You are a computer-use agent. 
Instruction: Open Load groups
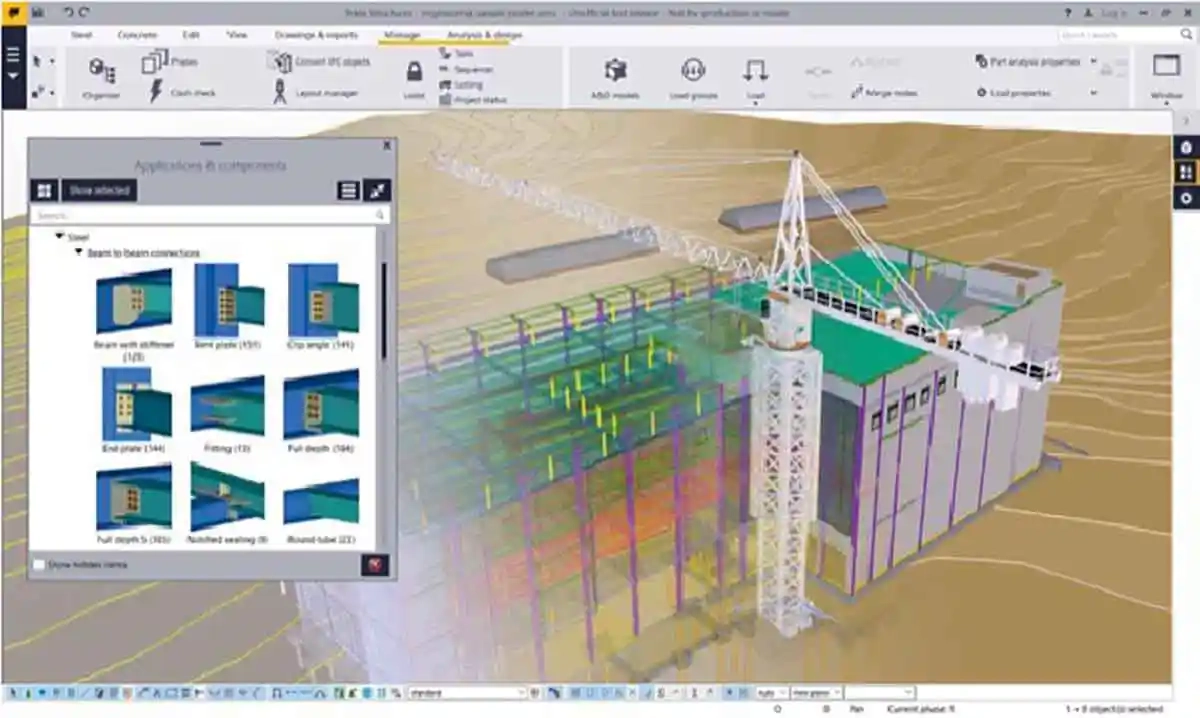pos(693,78)
